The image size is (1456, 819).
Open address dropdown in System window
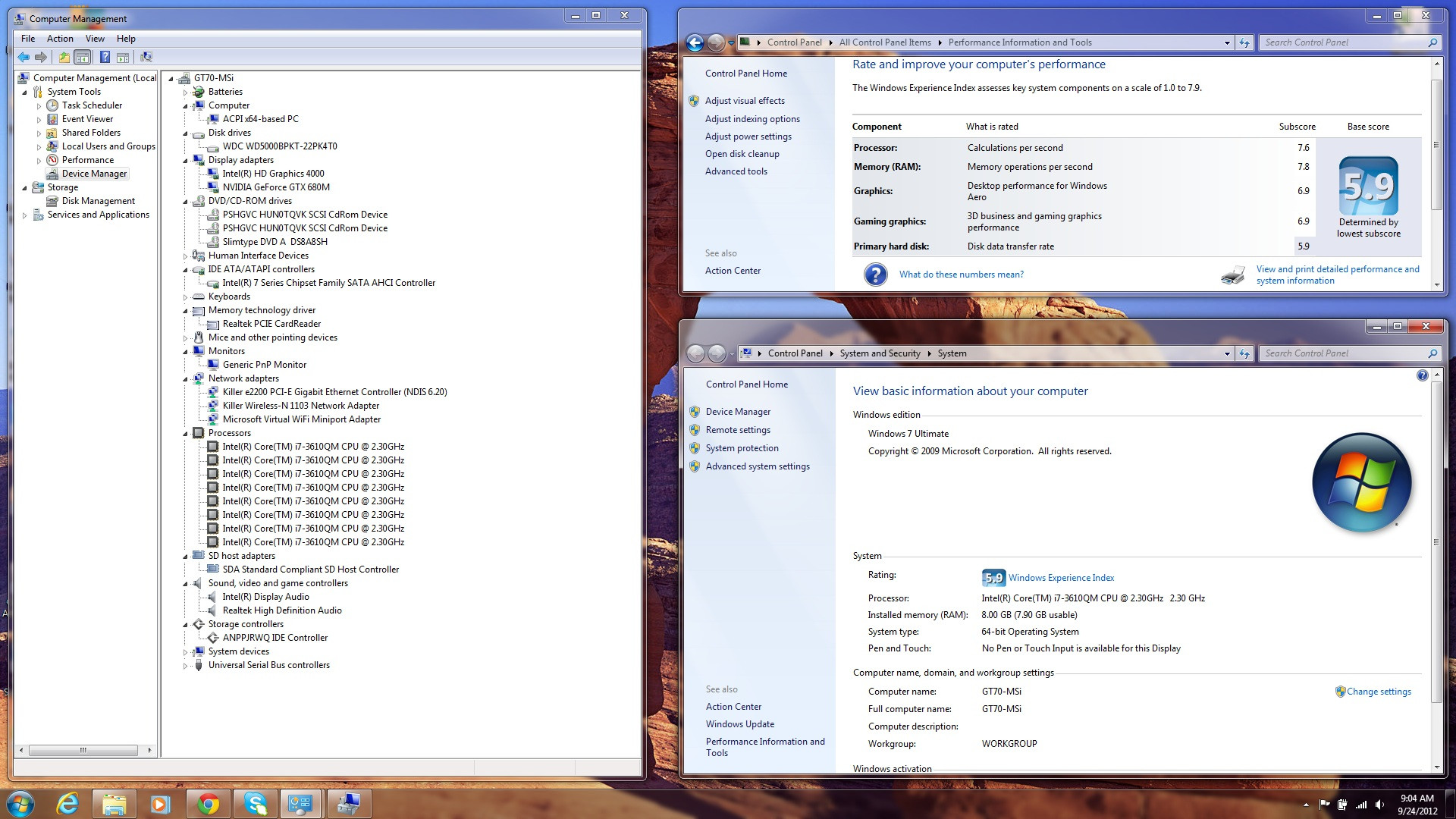[x=1227, y=353]
